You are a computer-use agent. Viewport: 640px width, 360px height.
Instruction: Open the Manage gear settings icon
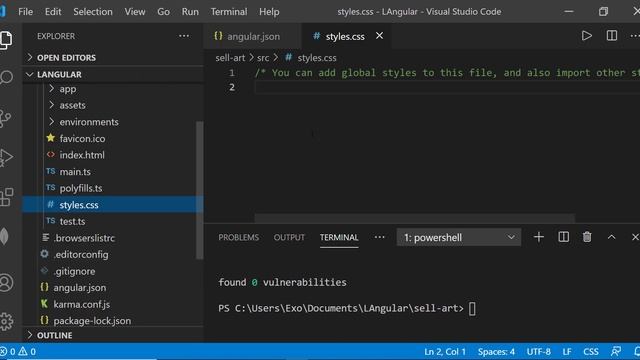[6, 322]
